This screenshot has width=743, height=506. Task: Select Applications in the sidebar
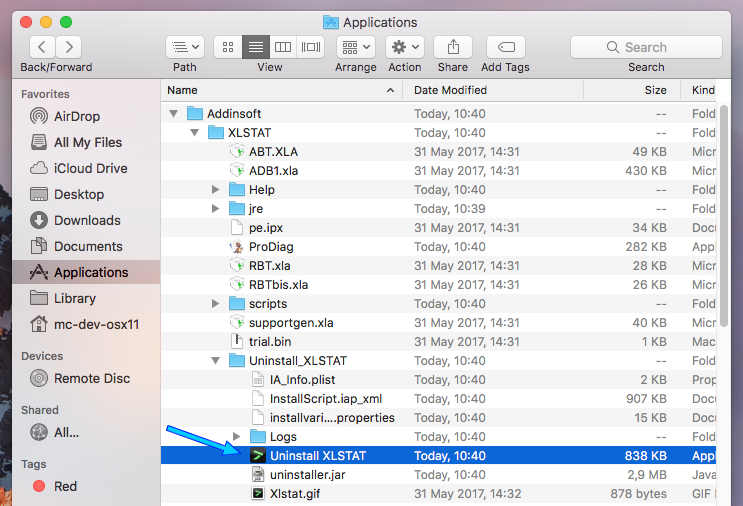pos(86,272)
